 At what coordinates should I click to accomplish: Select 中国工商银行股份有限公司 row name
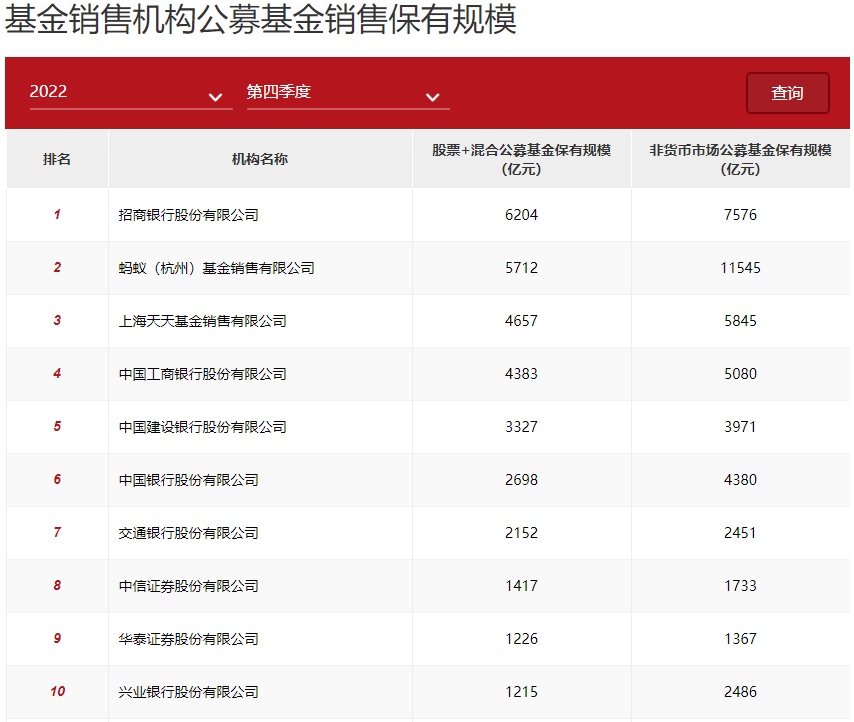(x=203, y=374)
